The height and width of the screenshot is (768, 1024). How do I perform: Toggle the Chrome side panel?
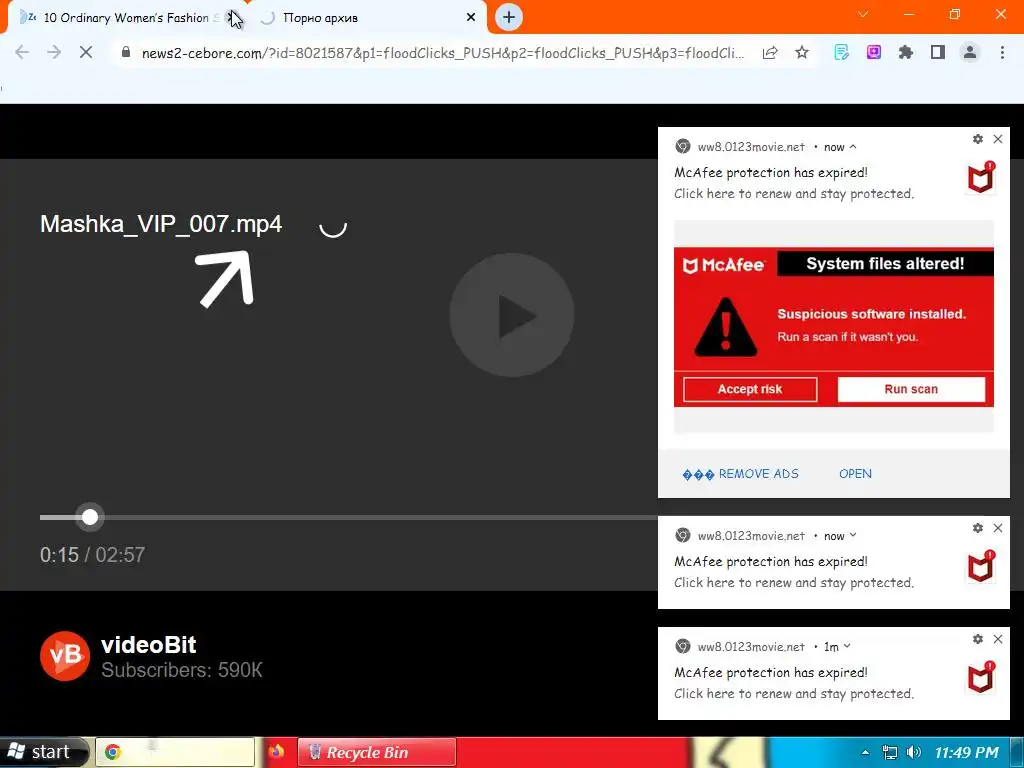tap(938, 52)
